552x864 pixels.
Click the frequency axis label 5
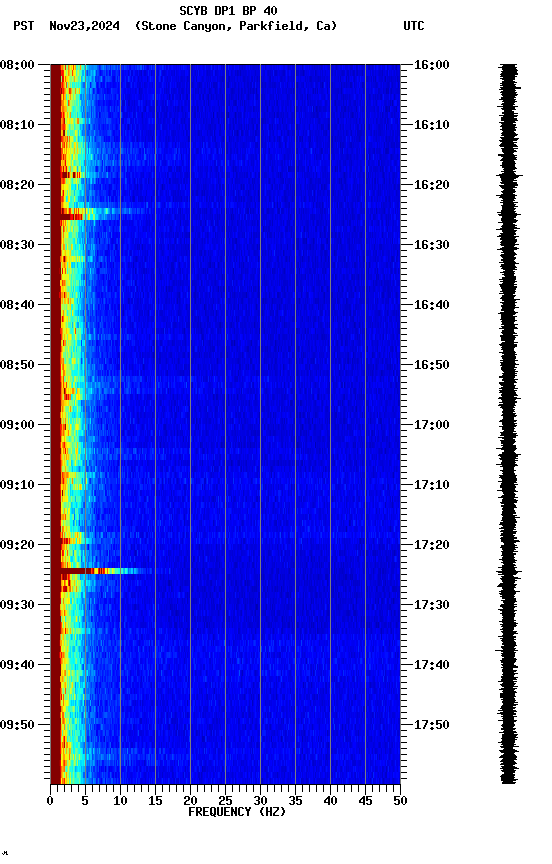(85, 801)
